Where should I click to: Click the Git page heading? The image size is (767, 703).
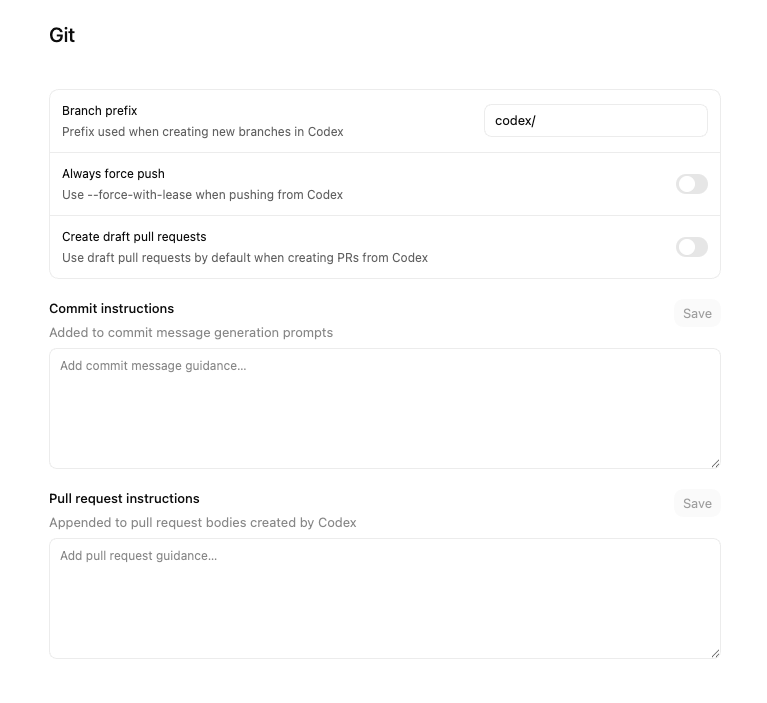click(62, 35)
